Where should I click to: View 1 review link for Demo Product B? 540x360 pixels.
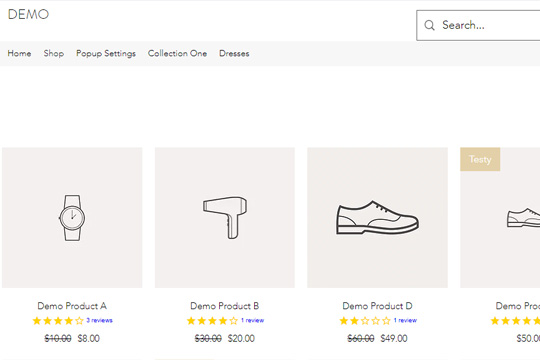coord(252,320)
